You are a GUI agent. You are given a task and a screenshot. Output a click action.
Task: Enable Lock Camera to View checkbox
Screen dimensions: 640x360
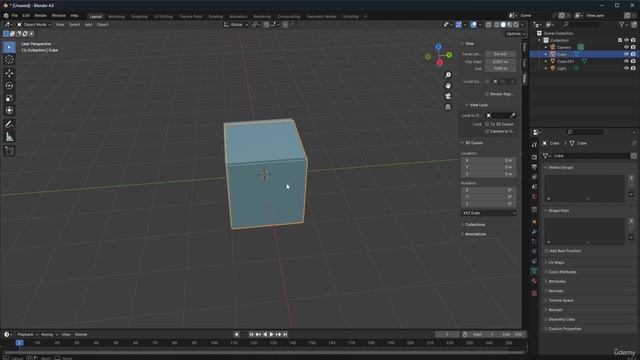[x=487, y=131]
